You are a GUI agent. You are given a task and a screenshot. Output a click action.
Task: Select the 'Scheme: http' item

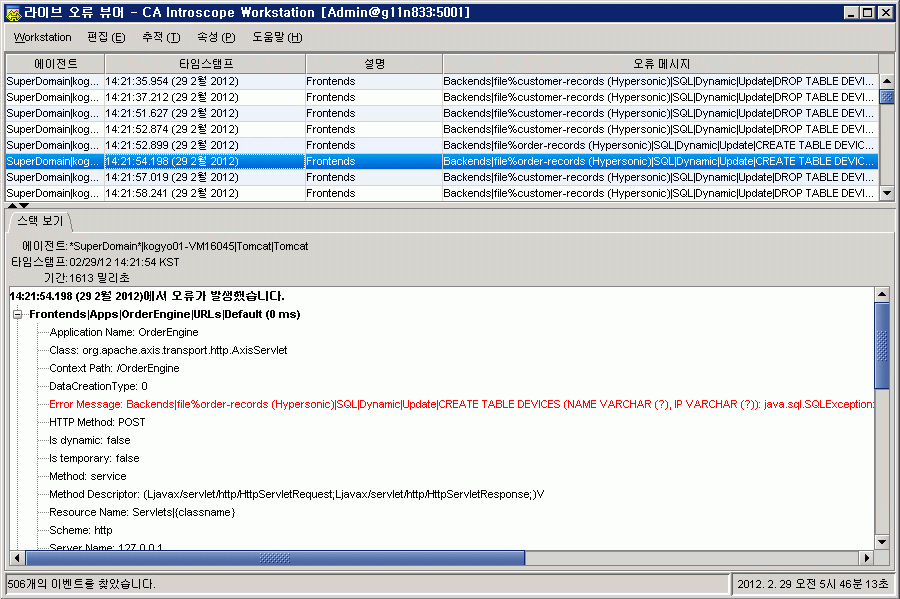(x=81, y=531)
